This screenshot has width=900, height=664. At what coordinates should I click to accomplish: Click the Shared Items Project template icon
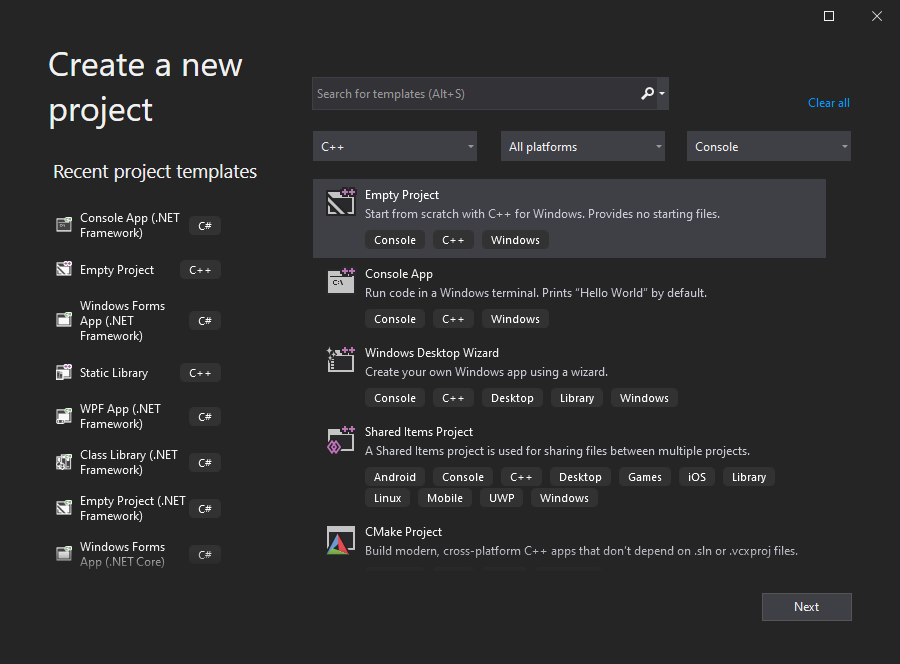click(x=341, y=439)
